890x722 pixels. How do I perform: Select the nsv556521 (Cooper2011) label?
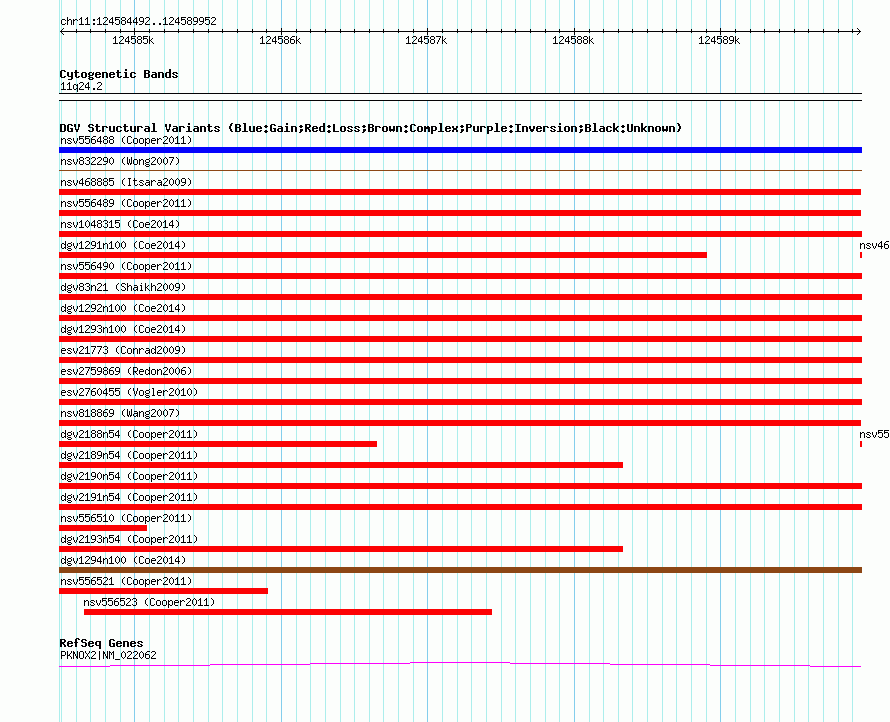(x=126, y=581)
